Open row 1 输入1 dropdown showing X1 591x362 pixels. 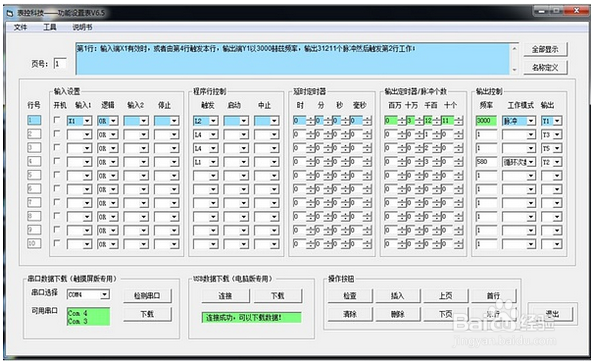coord(79,121)
